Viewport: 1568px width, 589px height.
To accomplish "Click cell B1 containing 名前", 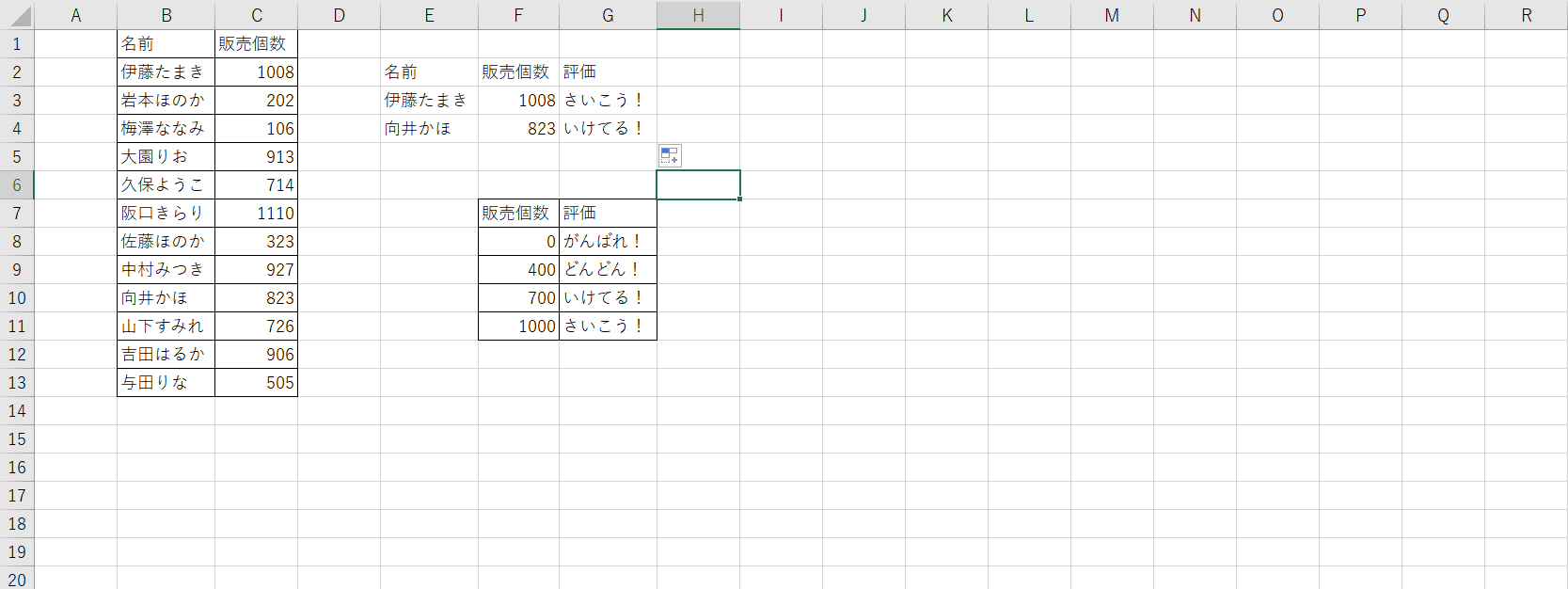I will pyautogui.click(x=166, y=44).
